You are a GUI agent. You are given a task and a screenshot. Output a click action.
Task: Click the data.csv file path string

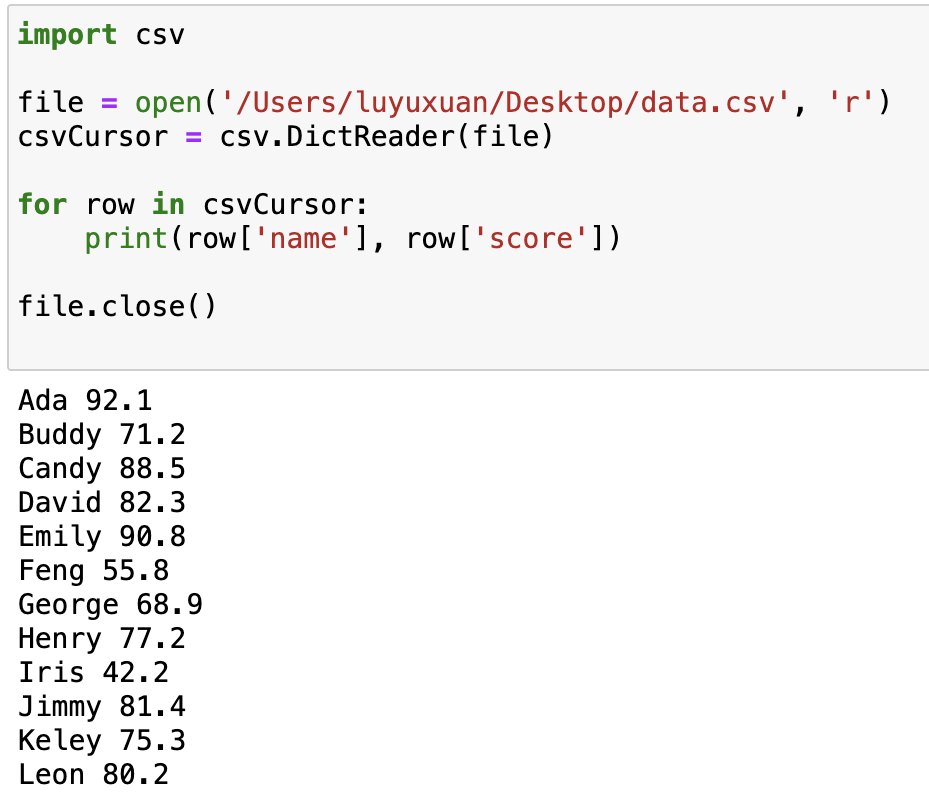coord(505,102)
